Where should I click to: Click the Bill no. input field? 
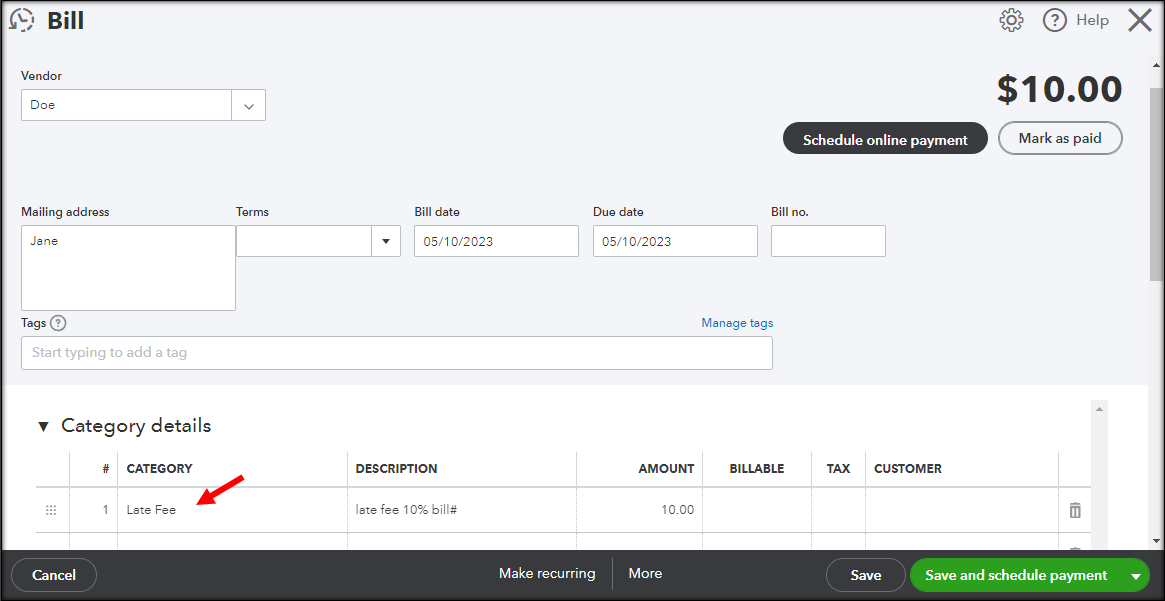click(828, 241)
